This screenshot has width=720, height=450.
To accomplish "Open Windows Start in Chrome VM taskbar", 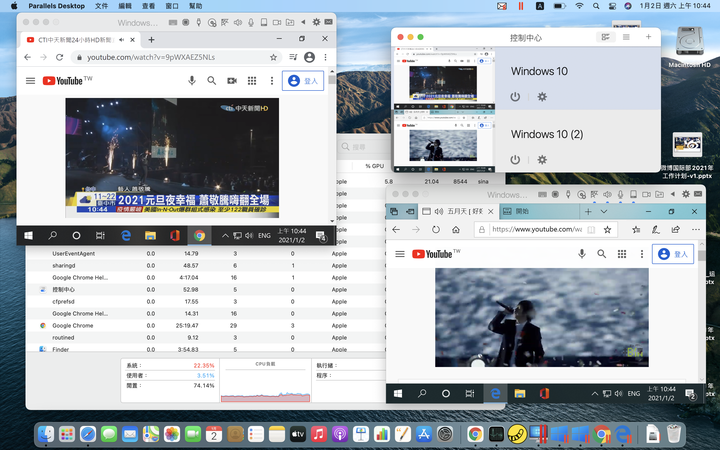I will 28,236.
